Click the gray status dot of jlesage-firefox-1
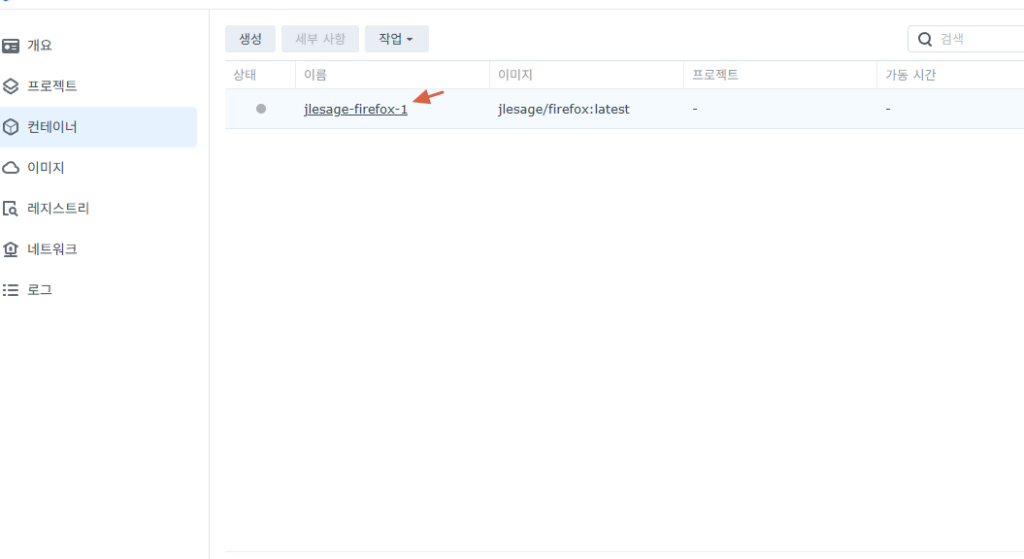 [261, 109]
